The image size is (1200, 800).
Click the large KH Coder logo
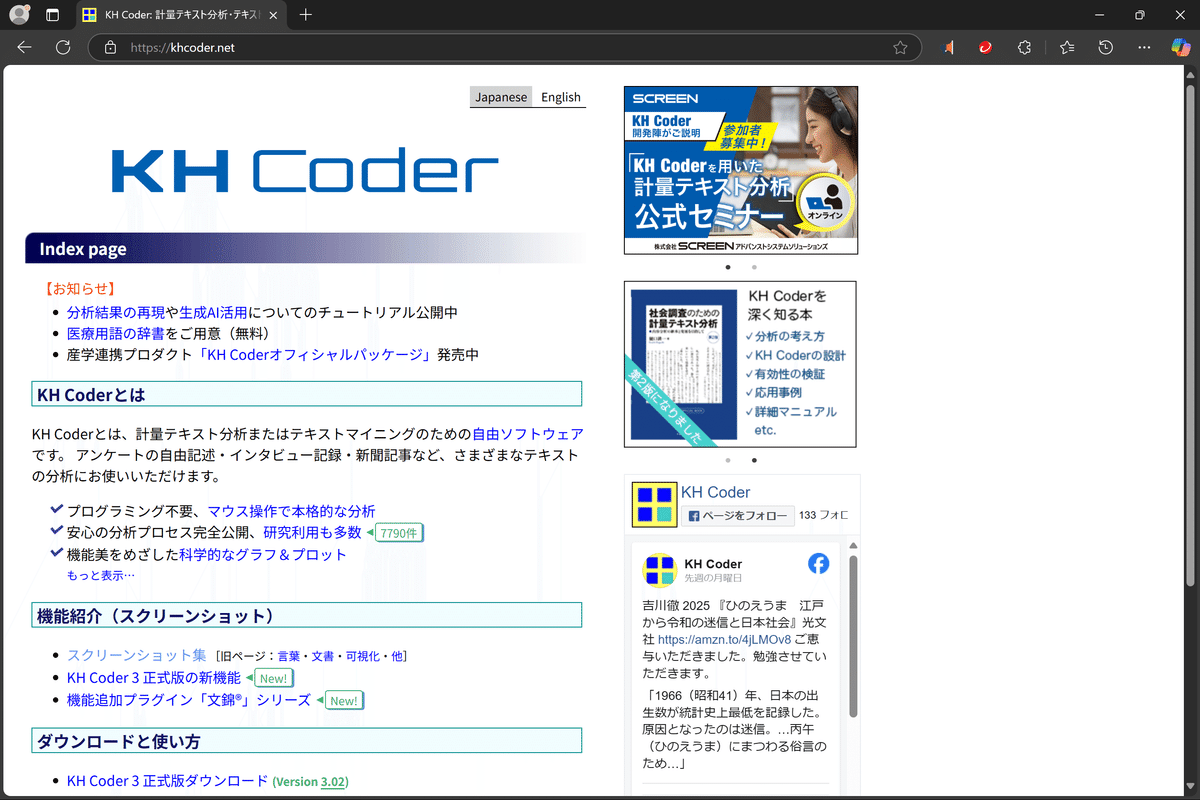point(305,171)
